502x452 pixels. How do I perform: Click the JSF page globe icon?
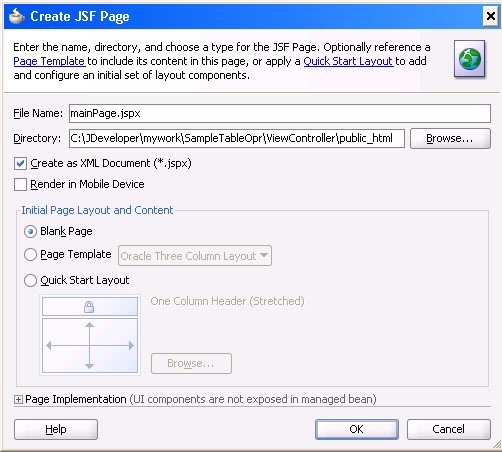[469, 59]
